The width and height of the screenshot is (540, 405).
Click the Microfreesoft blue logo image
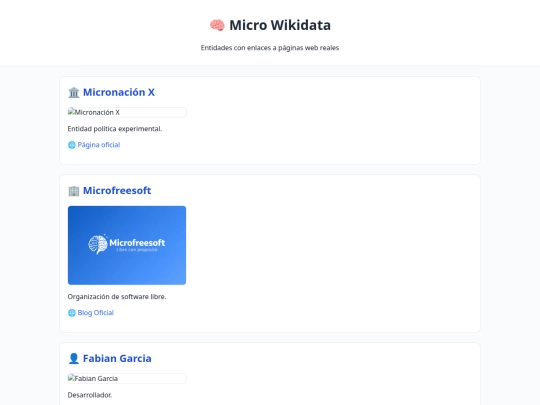[x=127, y=245]
